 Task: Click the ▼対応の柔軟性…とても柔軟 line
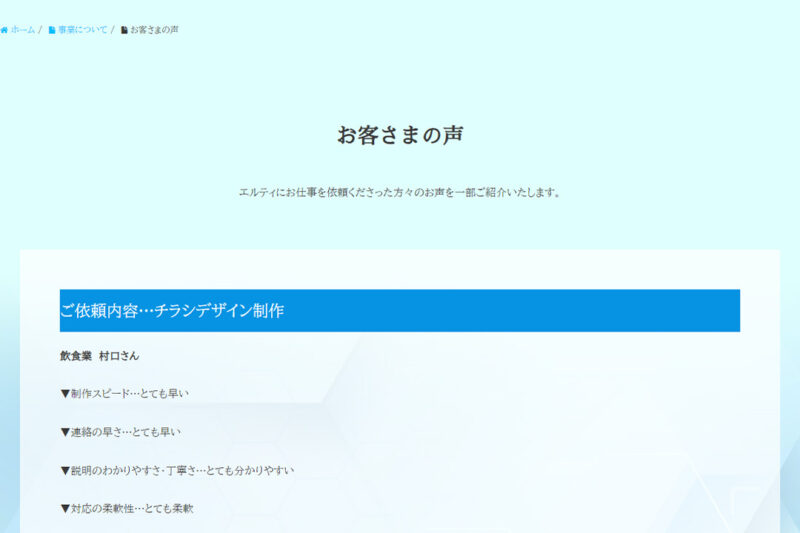[x=127, y=509]
